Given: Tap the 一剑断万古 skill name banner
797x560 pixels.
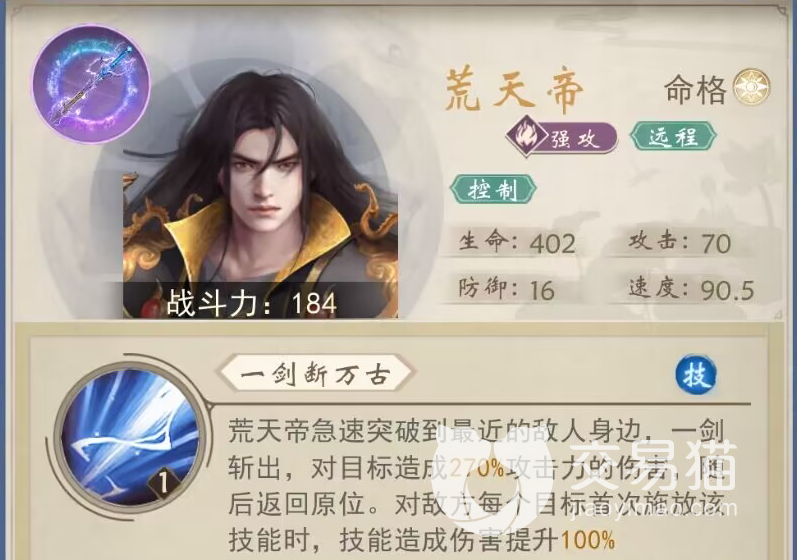Looking at the screenshot, I should (x=316, y=374).
